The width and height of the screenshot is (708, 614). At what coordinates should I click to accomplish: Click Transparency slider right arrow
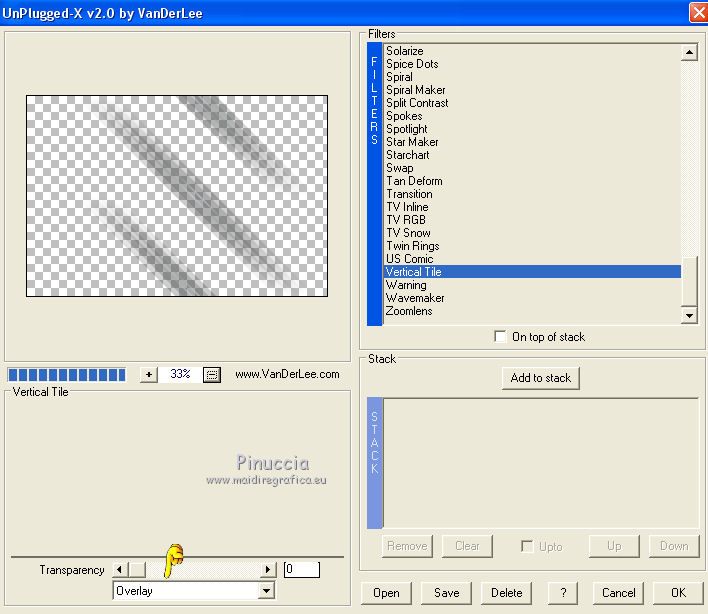click(268, 570)
